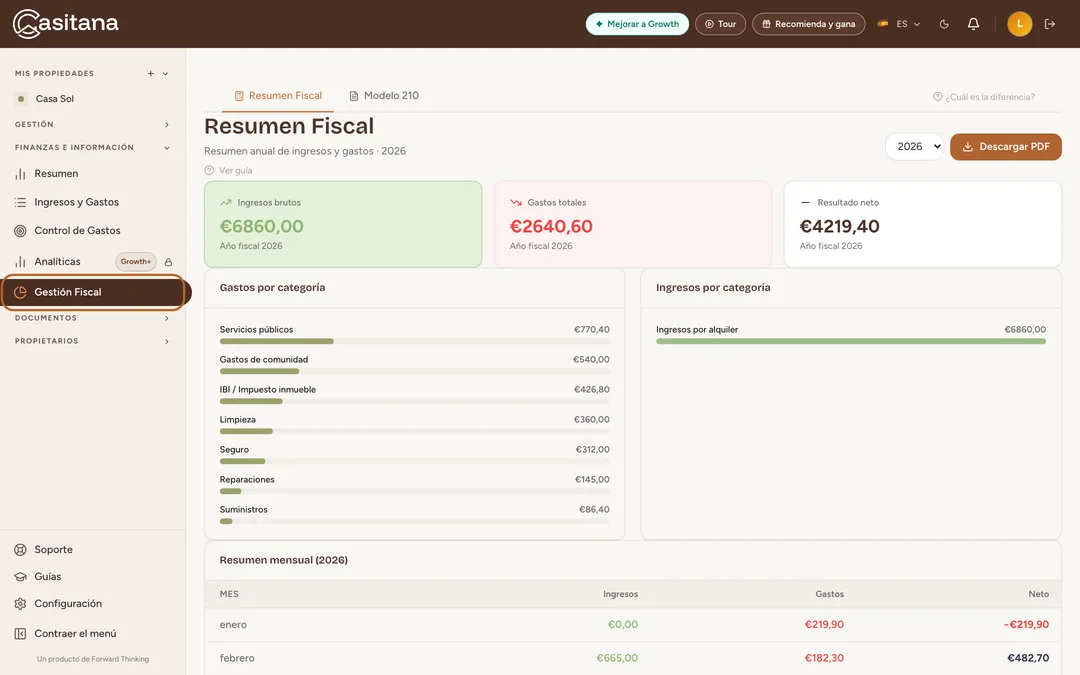
Task: Click the Resultado neto card
Action: (922, 224)
